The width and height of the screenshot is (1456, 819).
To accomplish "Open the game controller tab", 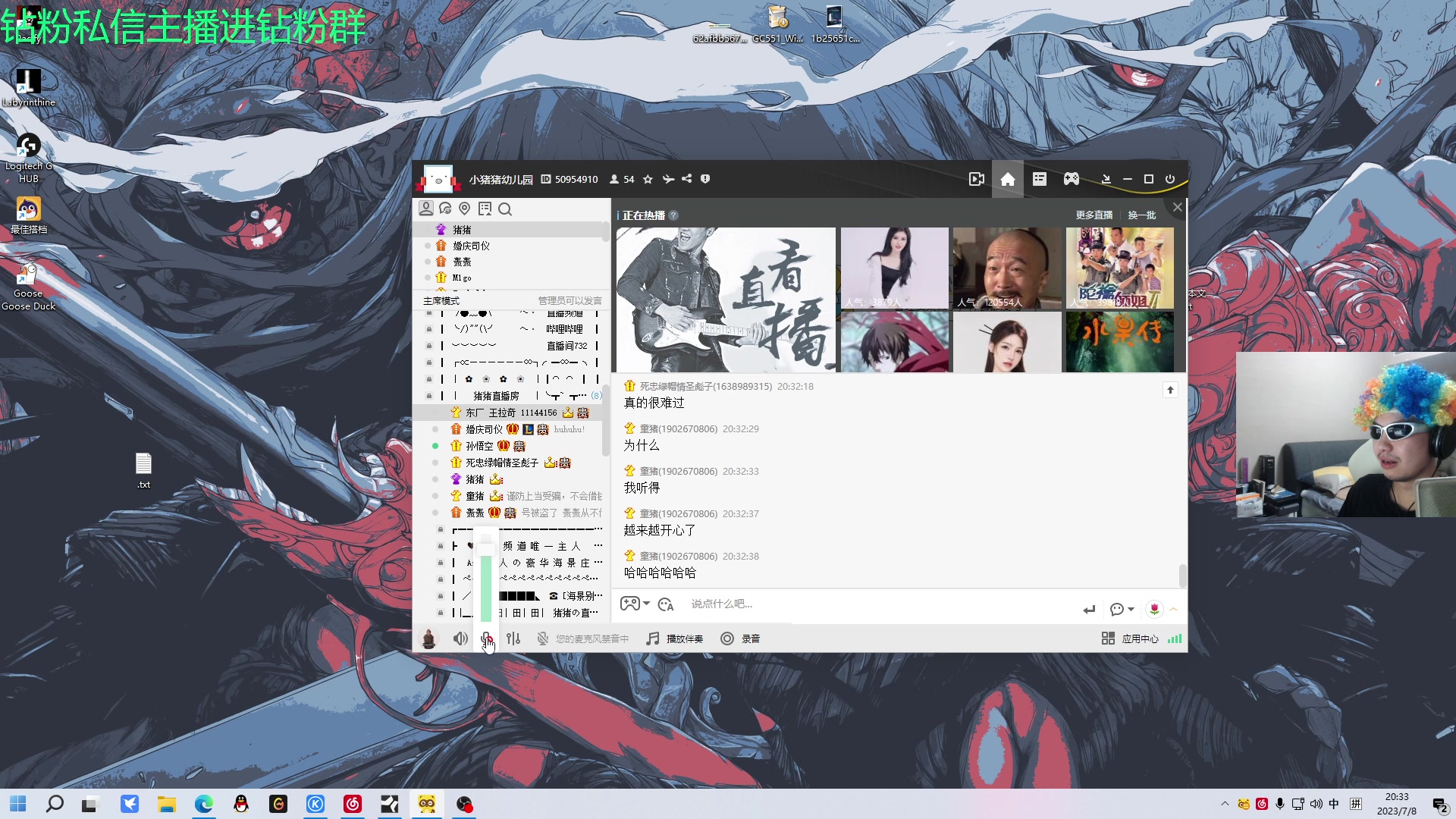I will click(x=1071, y=179).
